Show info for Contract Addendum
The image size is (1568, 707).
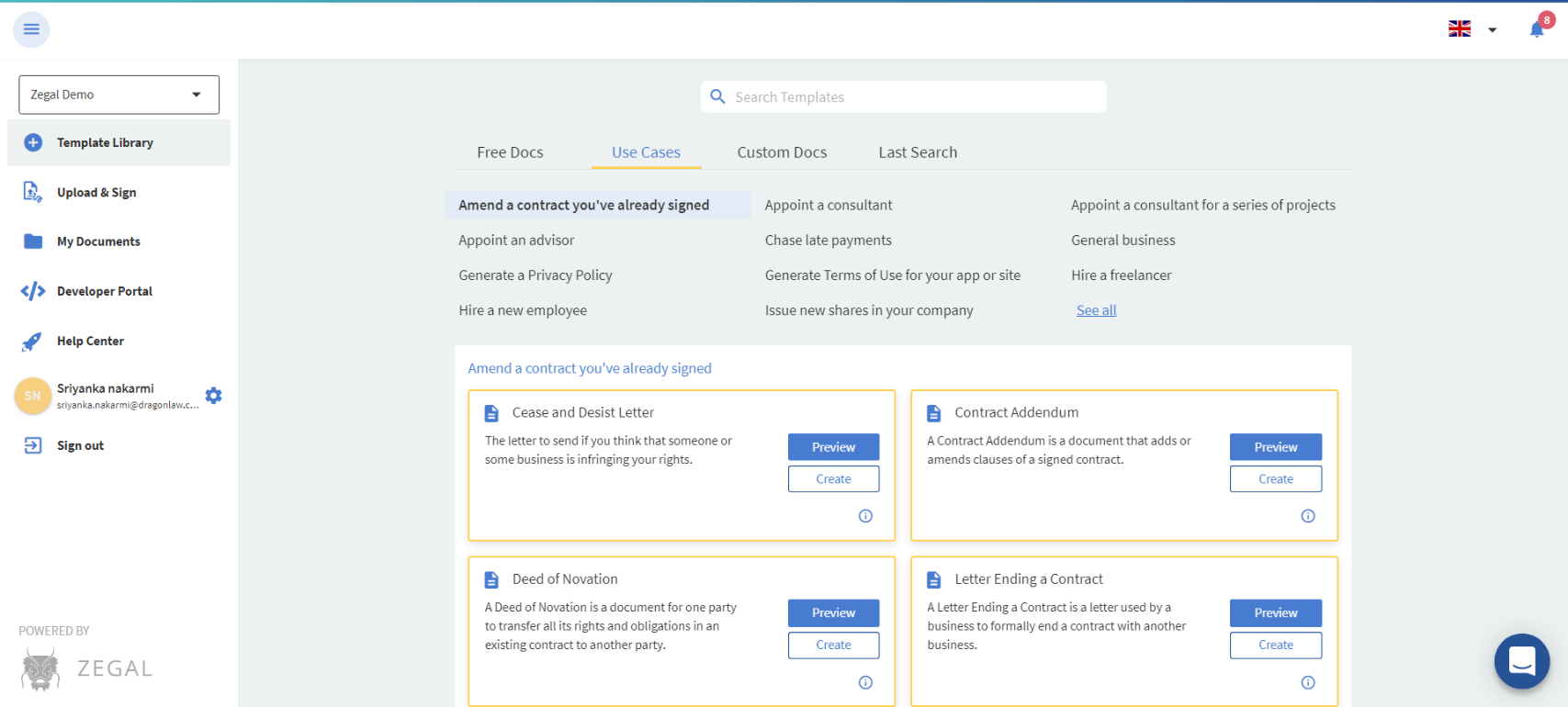[1308, 516]
